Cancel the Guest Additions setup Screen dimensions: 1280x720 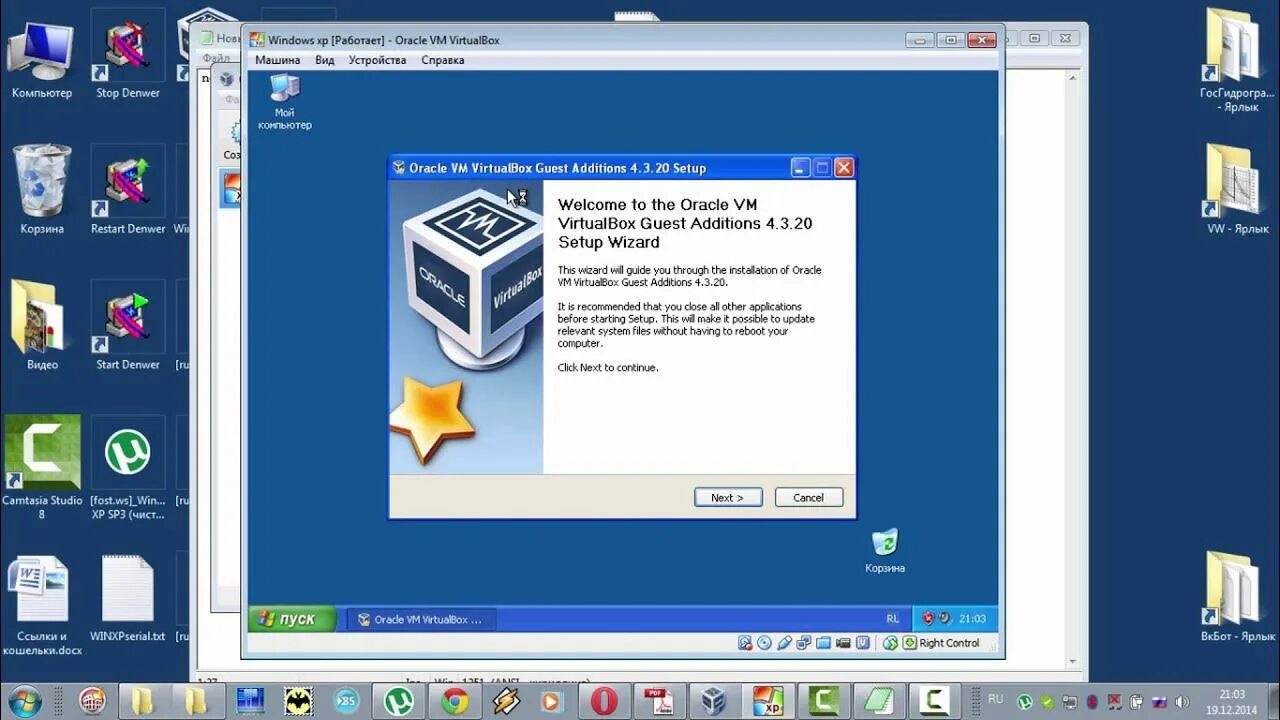click(808, 497)
